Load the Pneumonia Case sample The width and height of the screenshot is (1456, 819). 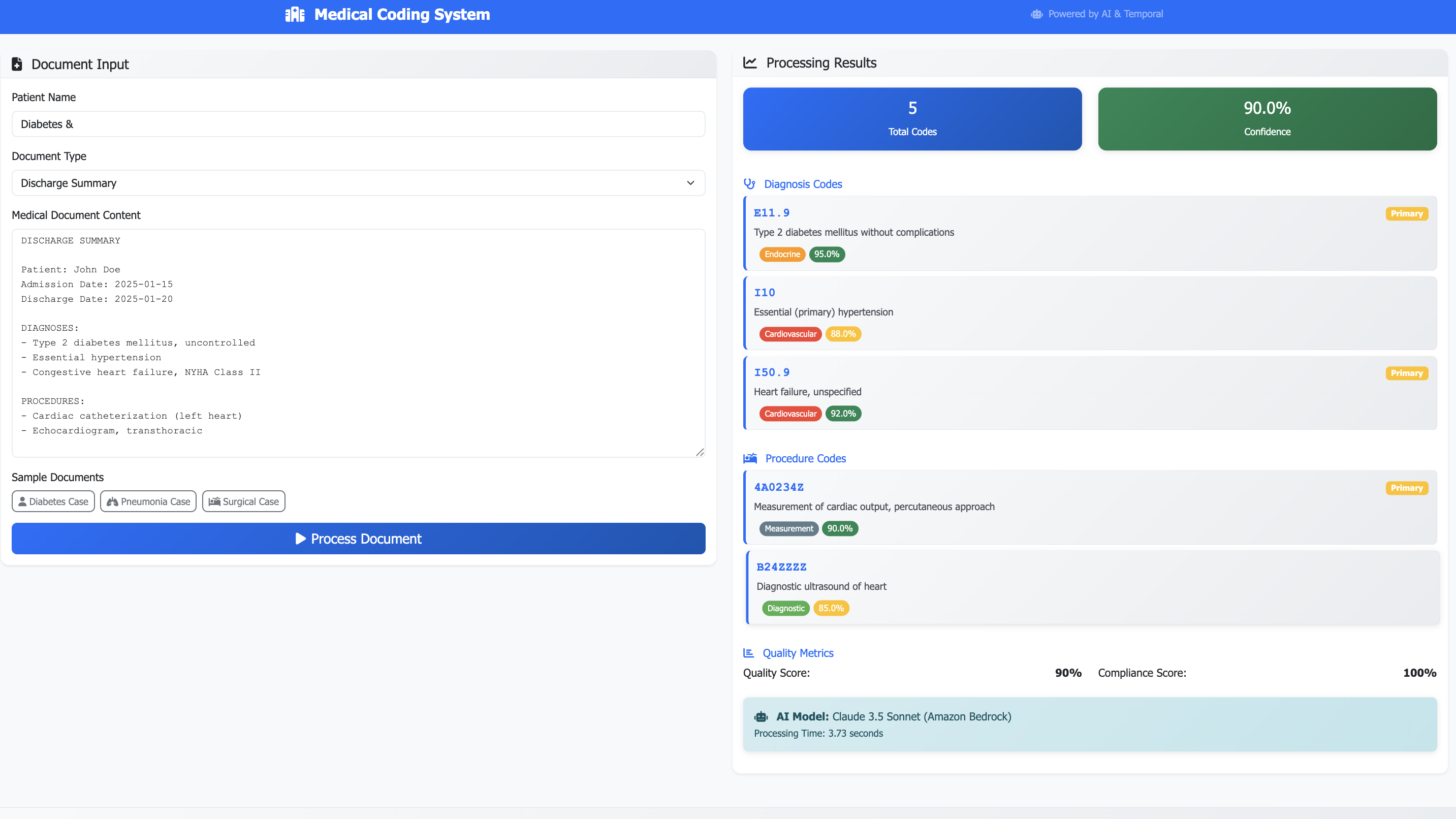[148, 501]
